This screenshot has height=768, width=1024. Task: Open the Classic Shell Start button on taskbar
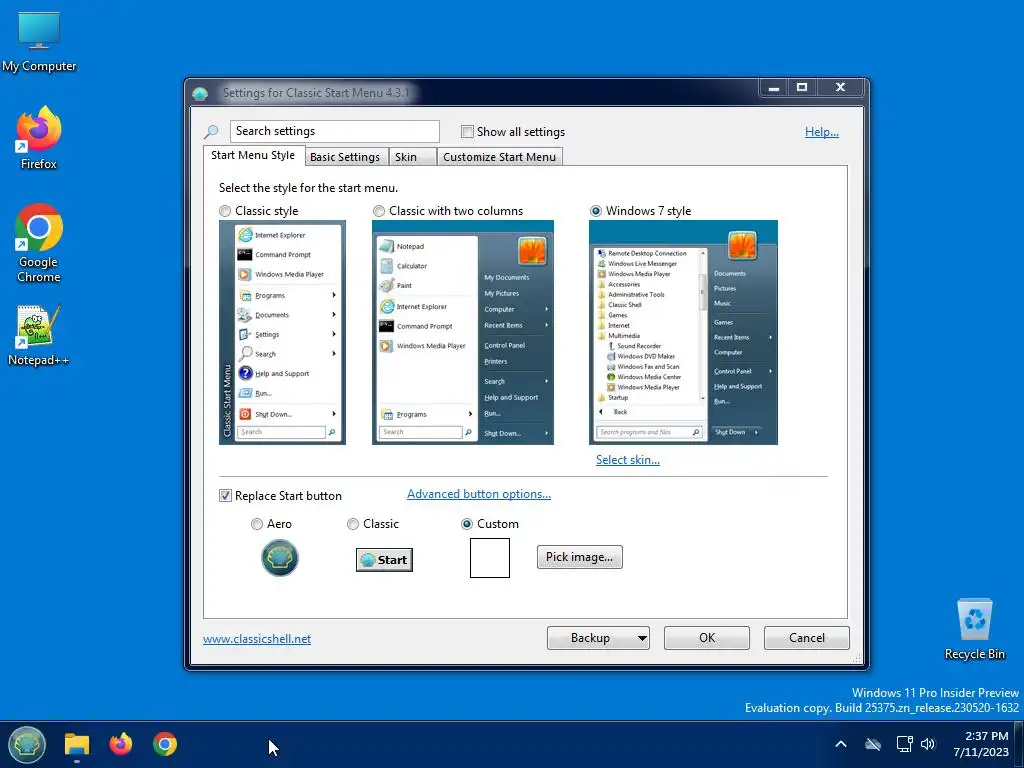(27, 744)
